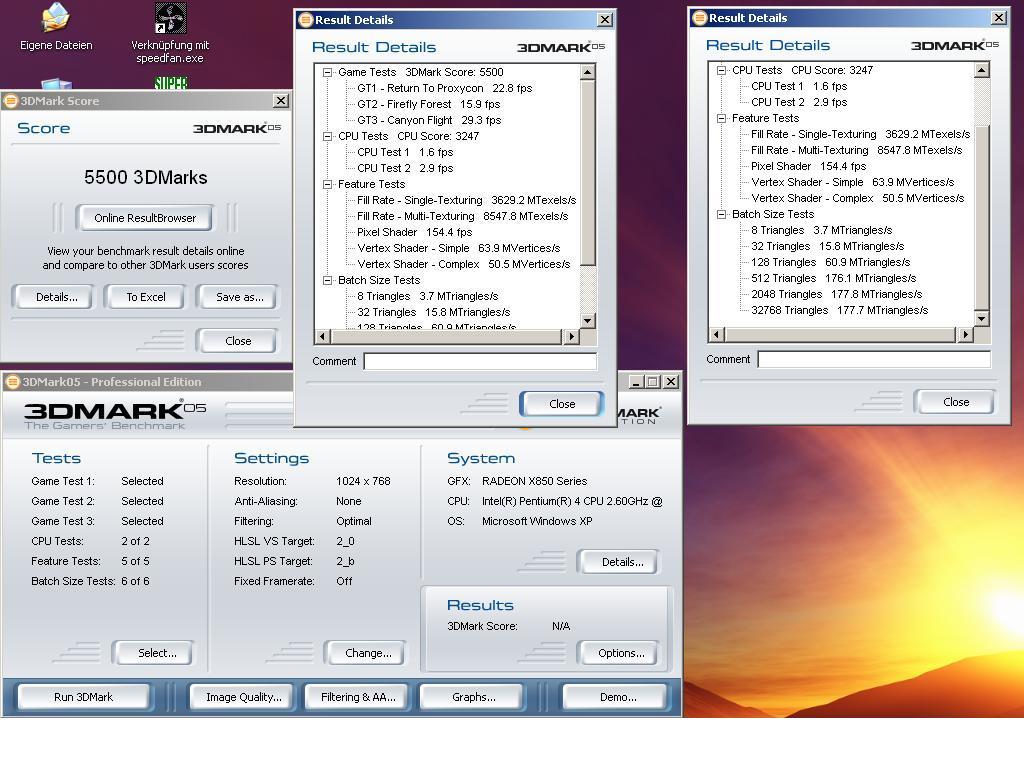1024x768 pixels.
Task: Start benchmark with Run 3DMark
Action: point(84,697)
